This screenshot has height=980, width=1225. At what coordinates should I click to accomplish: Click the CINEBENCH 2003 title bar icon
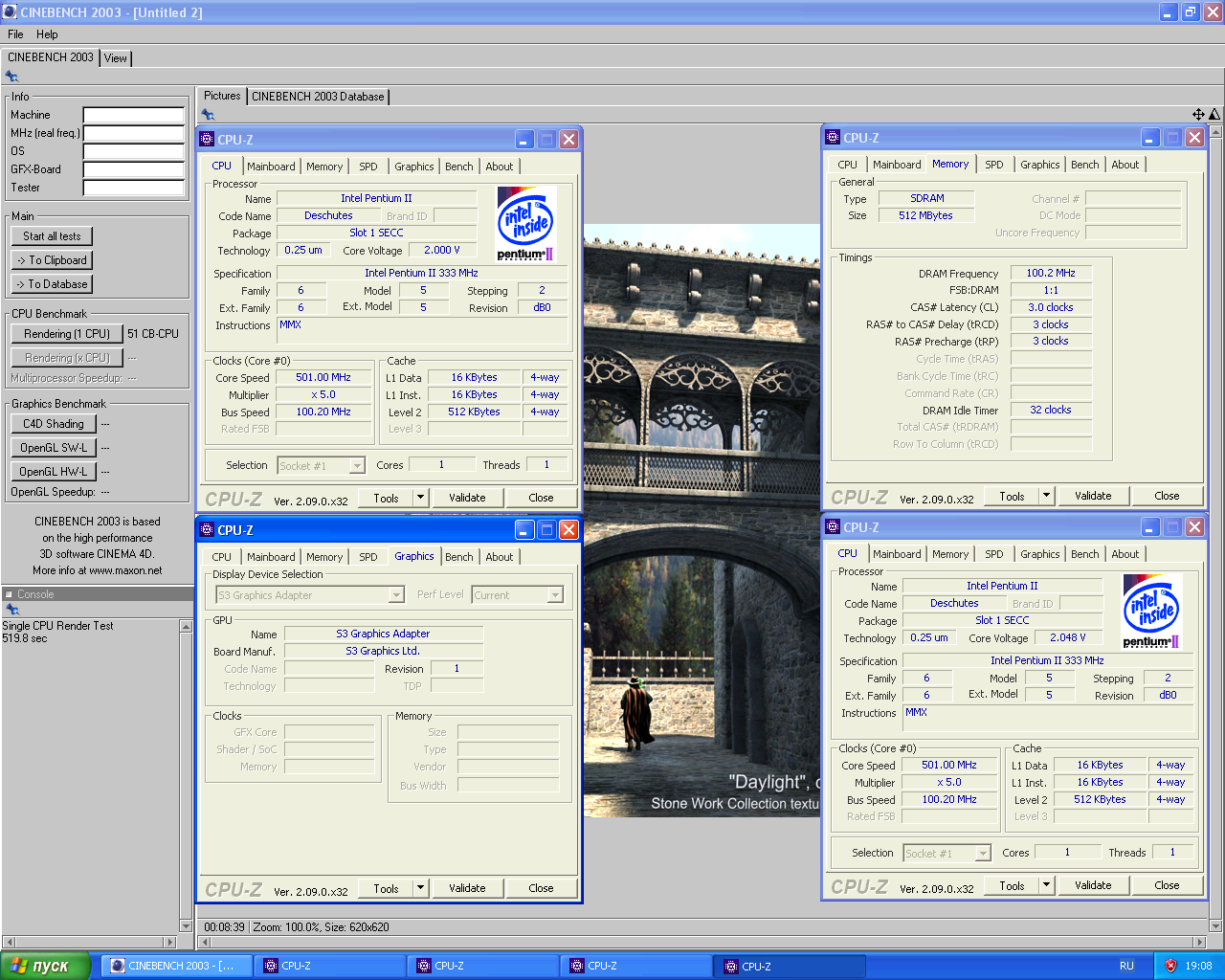coord(11,12)
